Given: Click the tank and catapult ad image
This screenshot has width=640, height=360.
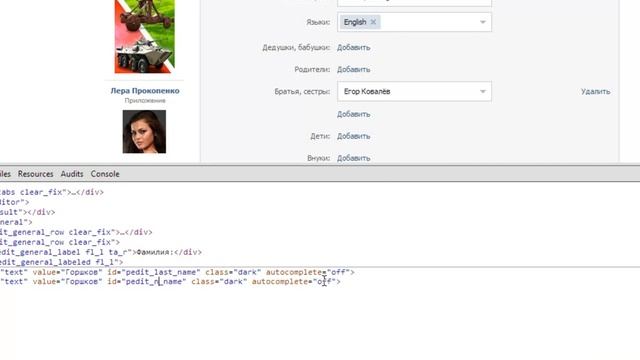Looking at the screenshot, I should click(144, 36).
